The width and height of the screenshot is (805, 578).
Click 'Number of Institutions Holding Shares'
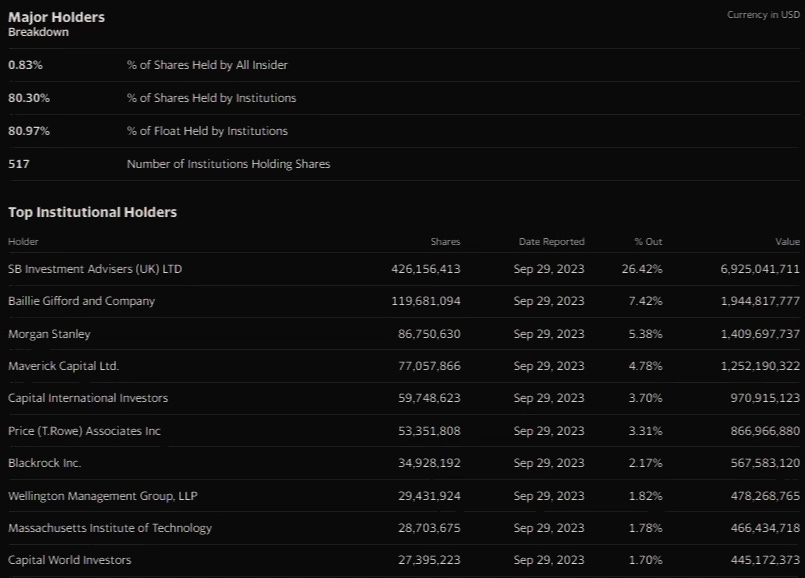228,164
